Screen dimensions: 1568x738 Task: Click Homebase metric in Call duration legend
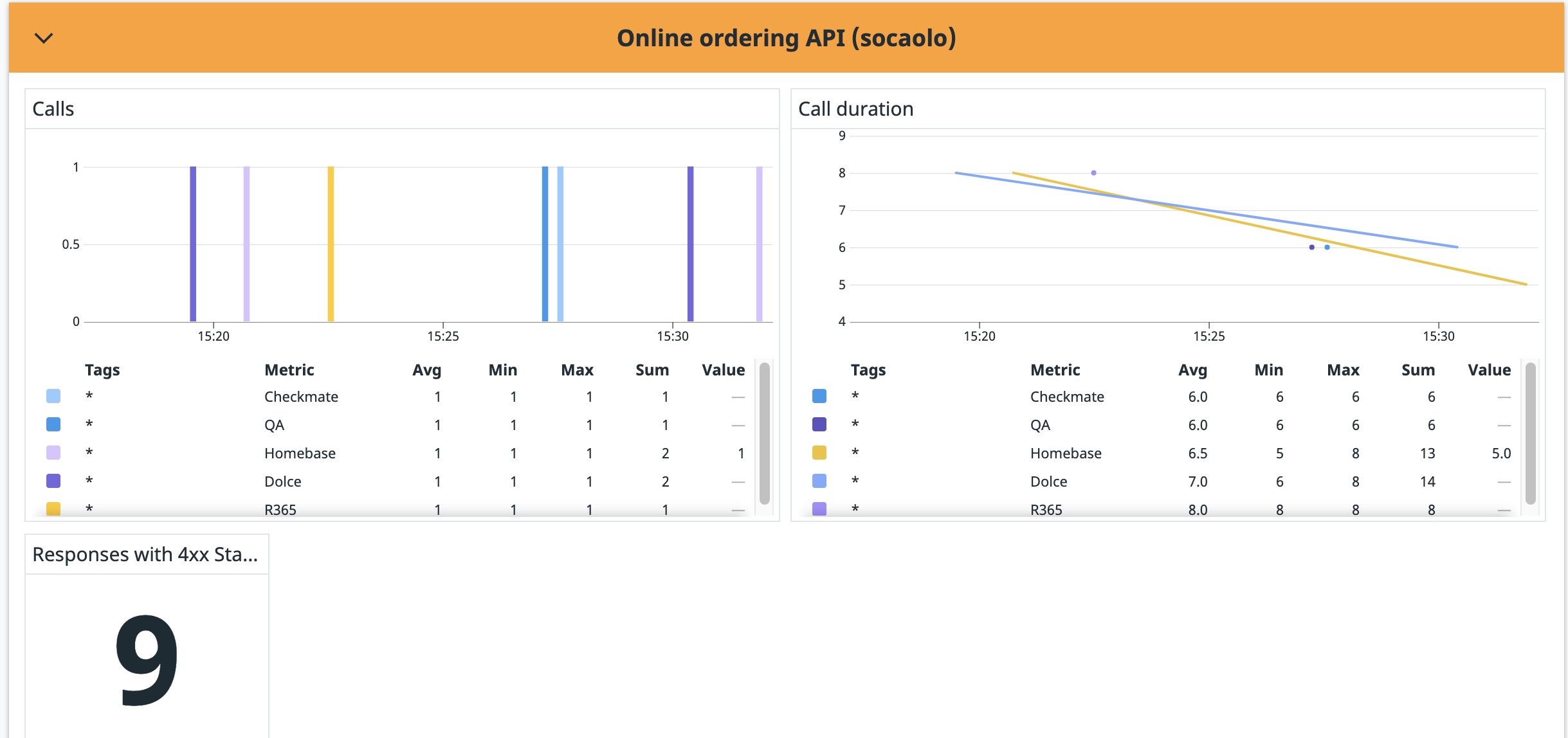(1066, 453)
